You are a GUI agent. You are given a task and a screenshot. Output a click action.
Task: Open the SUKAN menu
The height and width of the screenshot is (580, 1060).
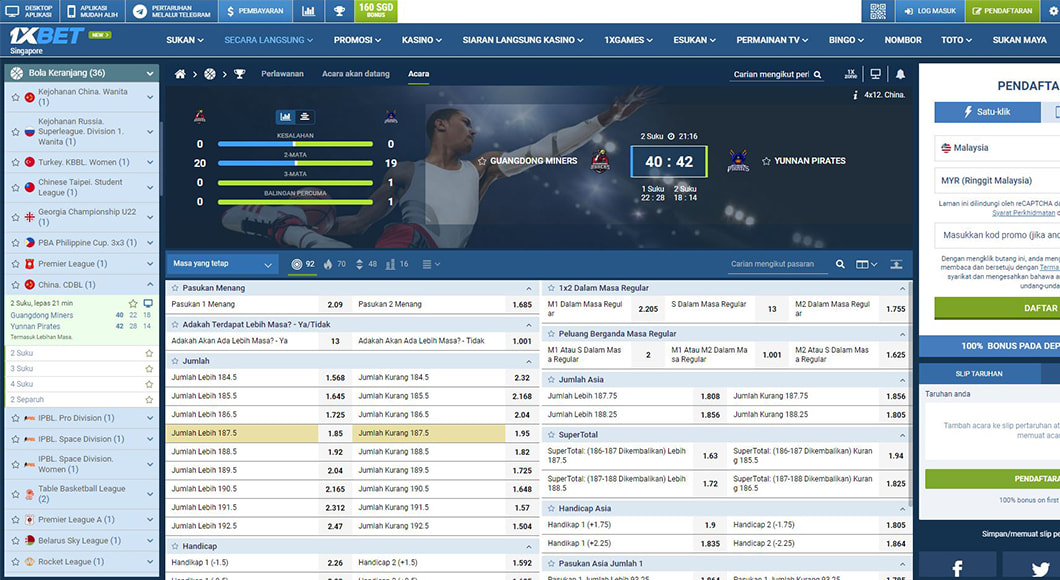click(185, 40)
